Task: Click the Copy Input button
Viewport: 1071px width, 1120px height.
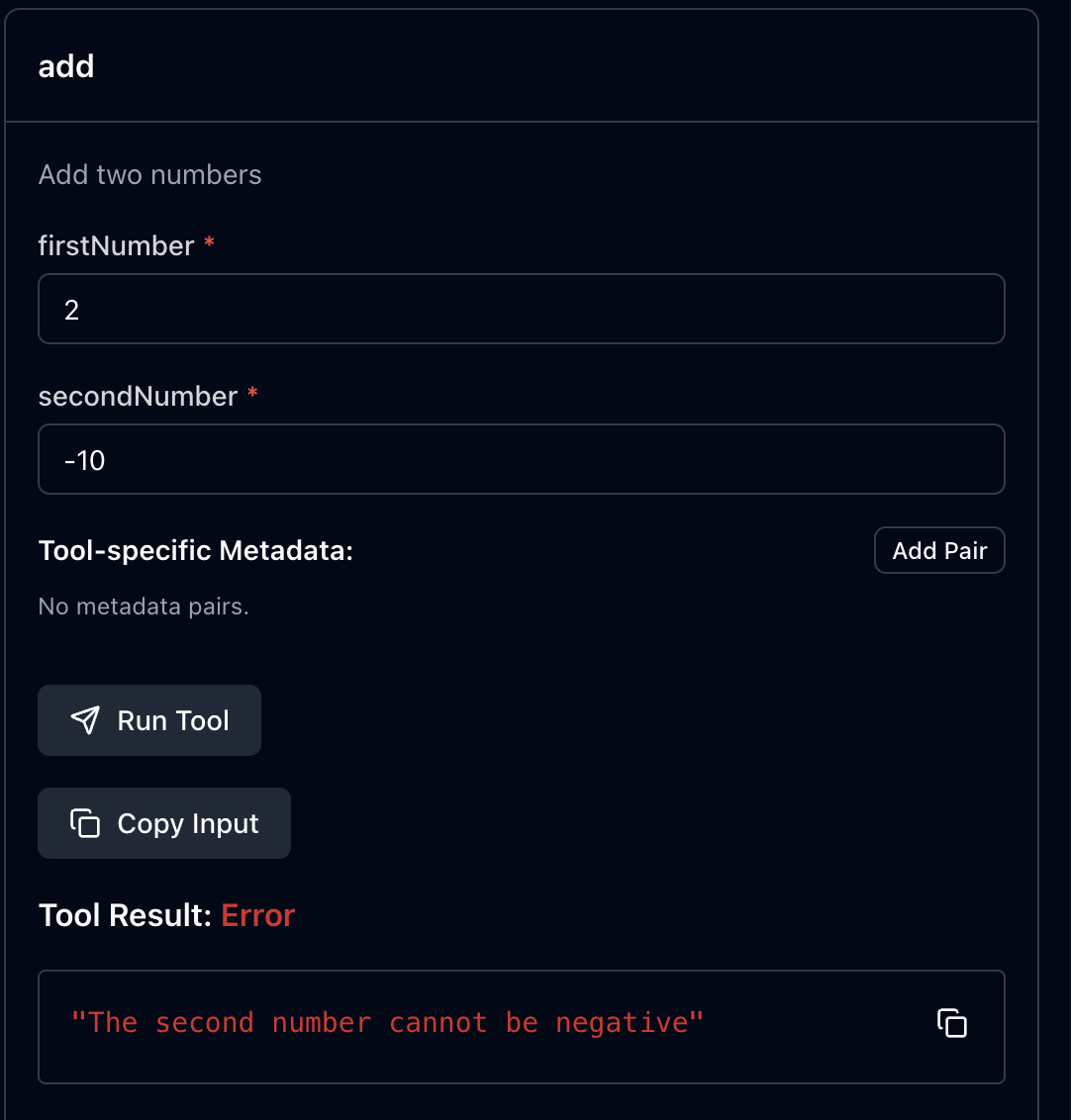Action: [x=164, y=823]
